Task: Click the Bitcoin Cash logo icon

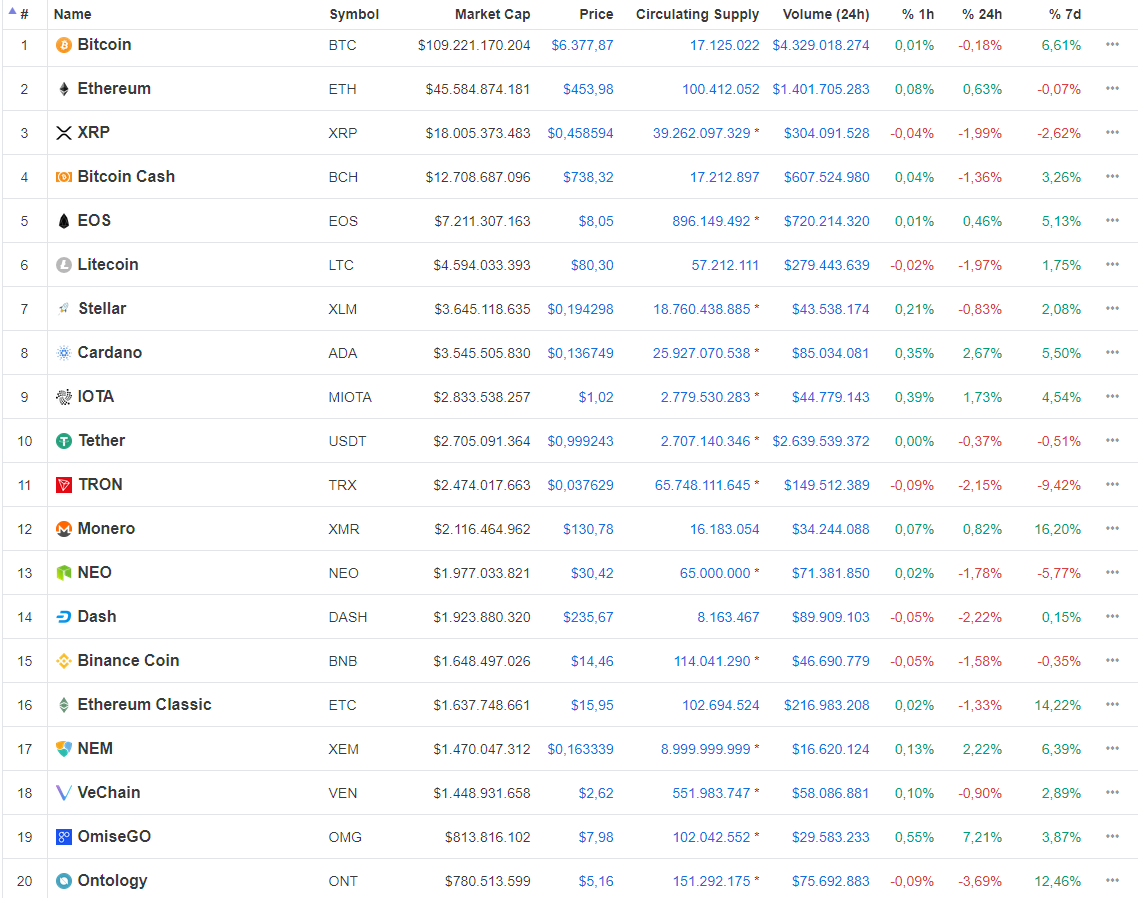Action: point(64,177)
